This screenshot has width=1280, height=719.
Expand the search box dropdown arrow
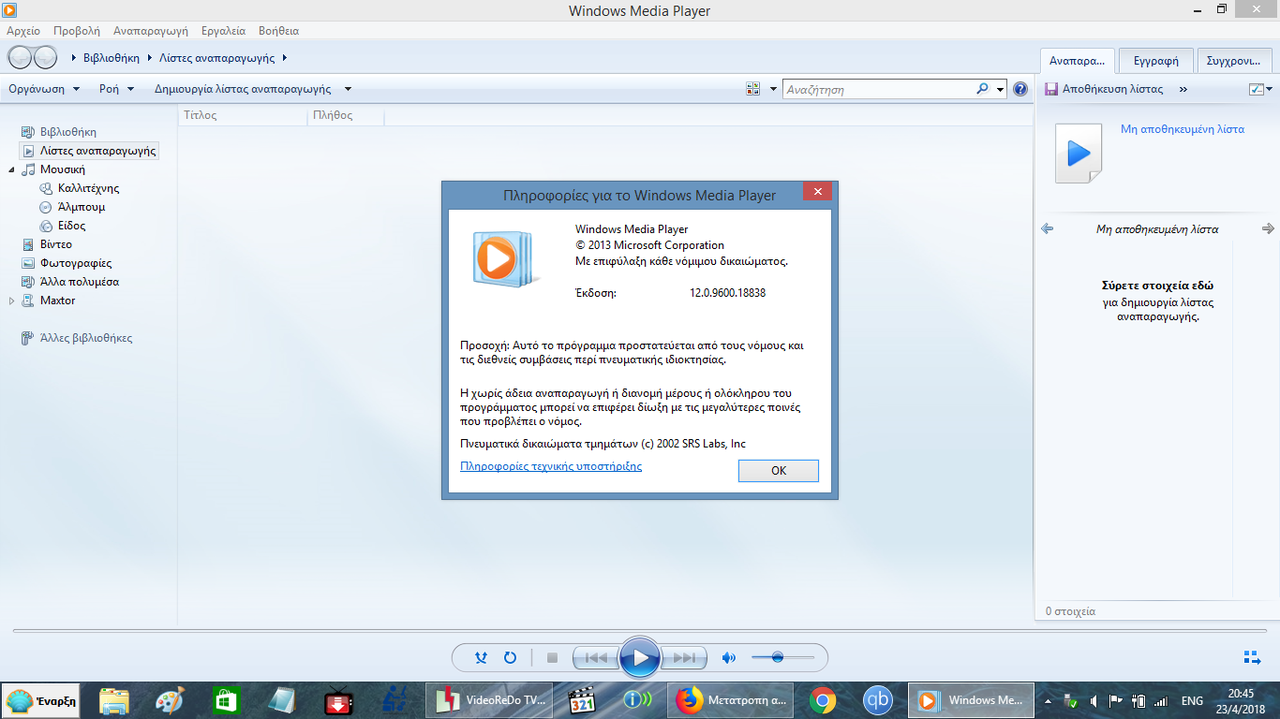tap(1000, 89)
